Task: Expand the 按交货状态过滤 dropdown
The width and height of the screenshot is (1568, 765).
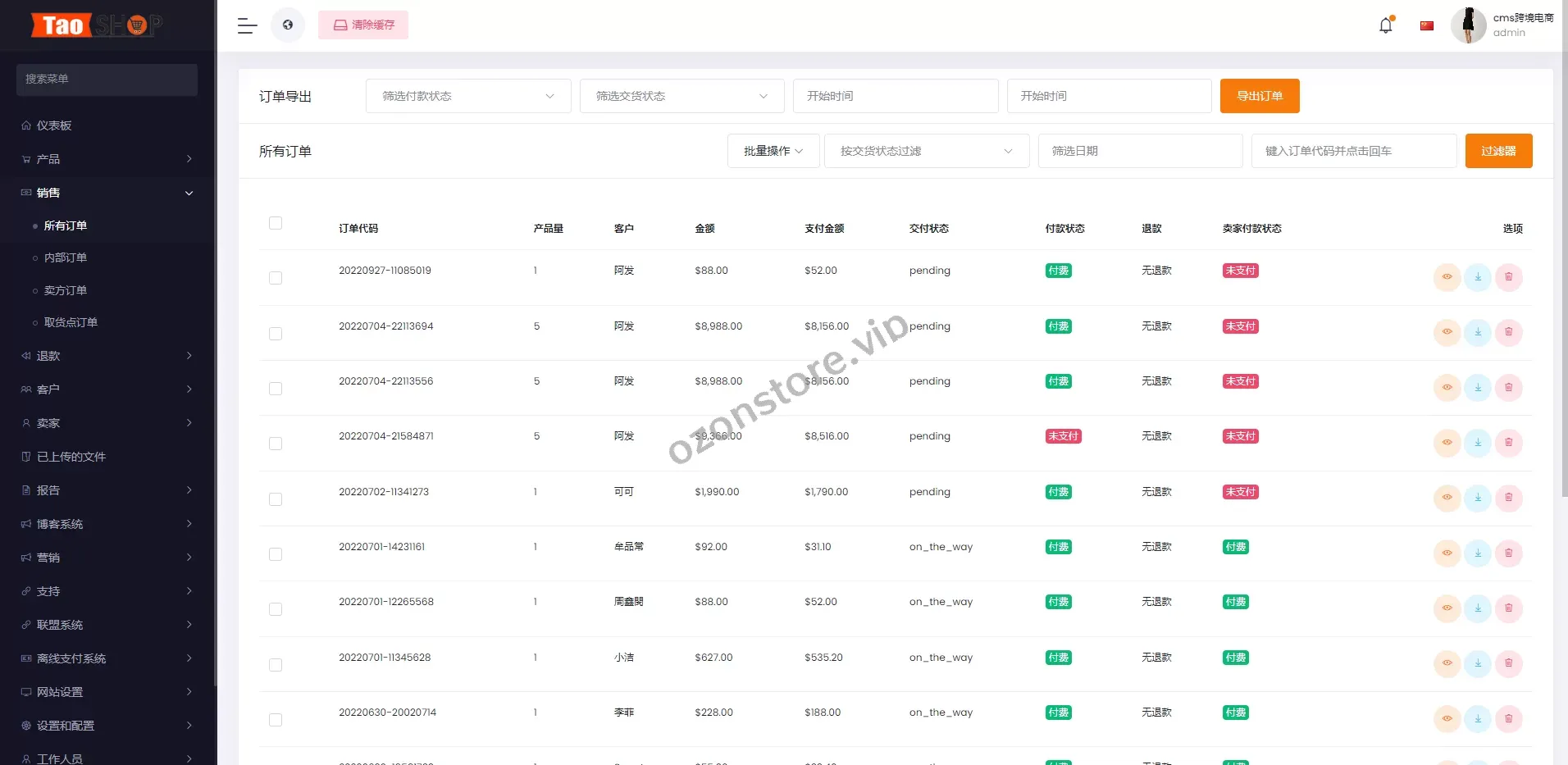Action: pos(926,151)
